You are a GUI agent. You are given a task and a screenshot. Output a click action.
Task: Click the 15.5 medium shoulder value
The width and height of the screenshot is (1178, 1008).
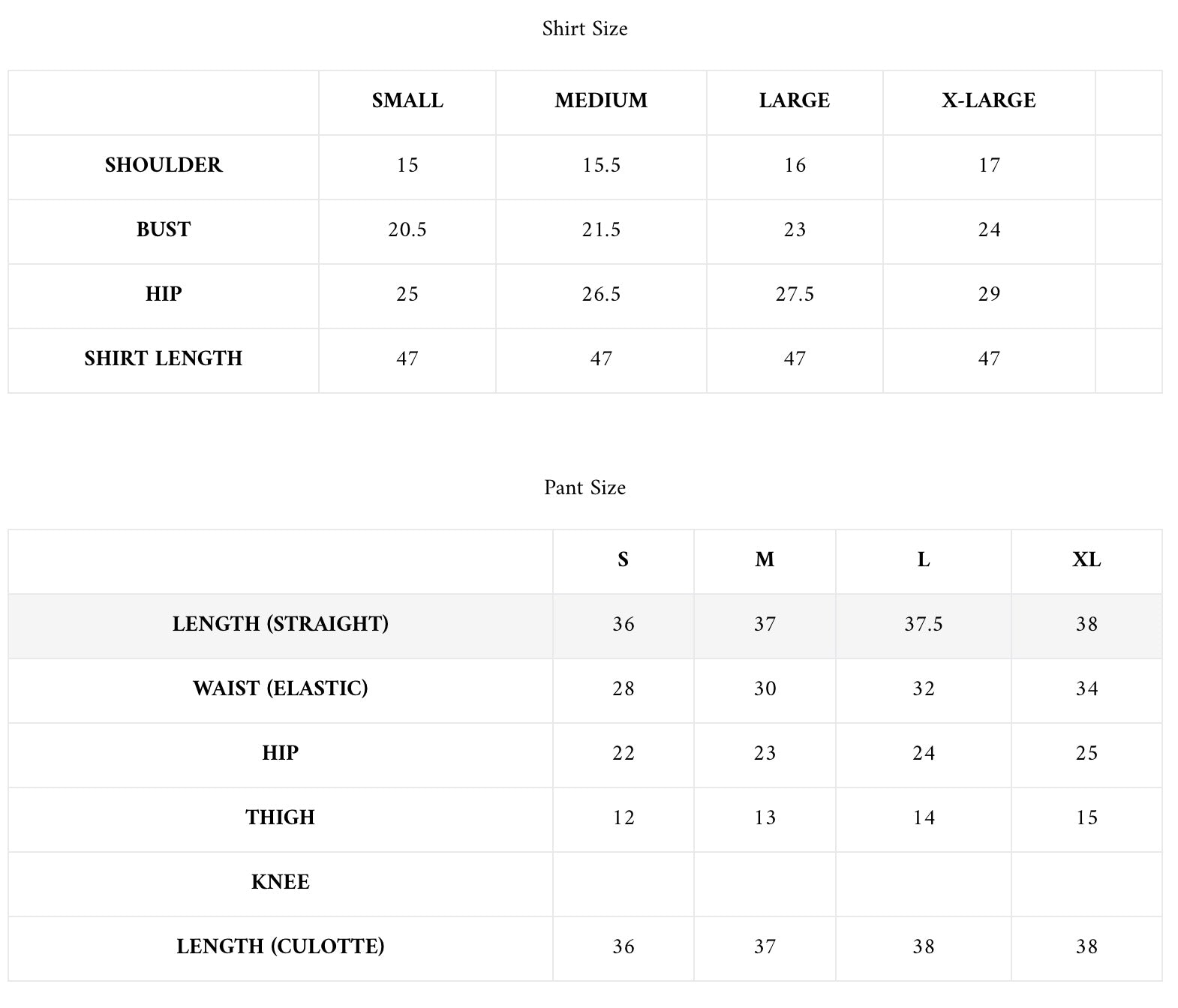coord(601,165)
